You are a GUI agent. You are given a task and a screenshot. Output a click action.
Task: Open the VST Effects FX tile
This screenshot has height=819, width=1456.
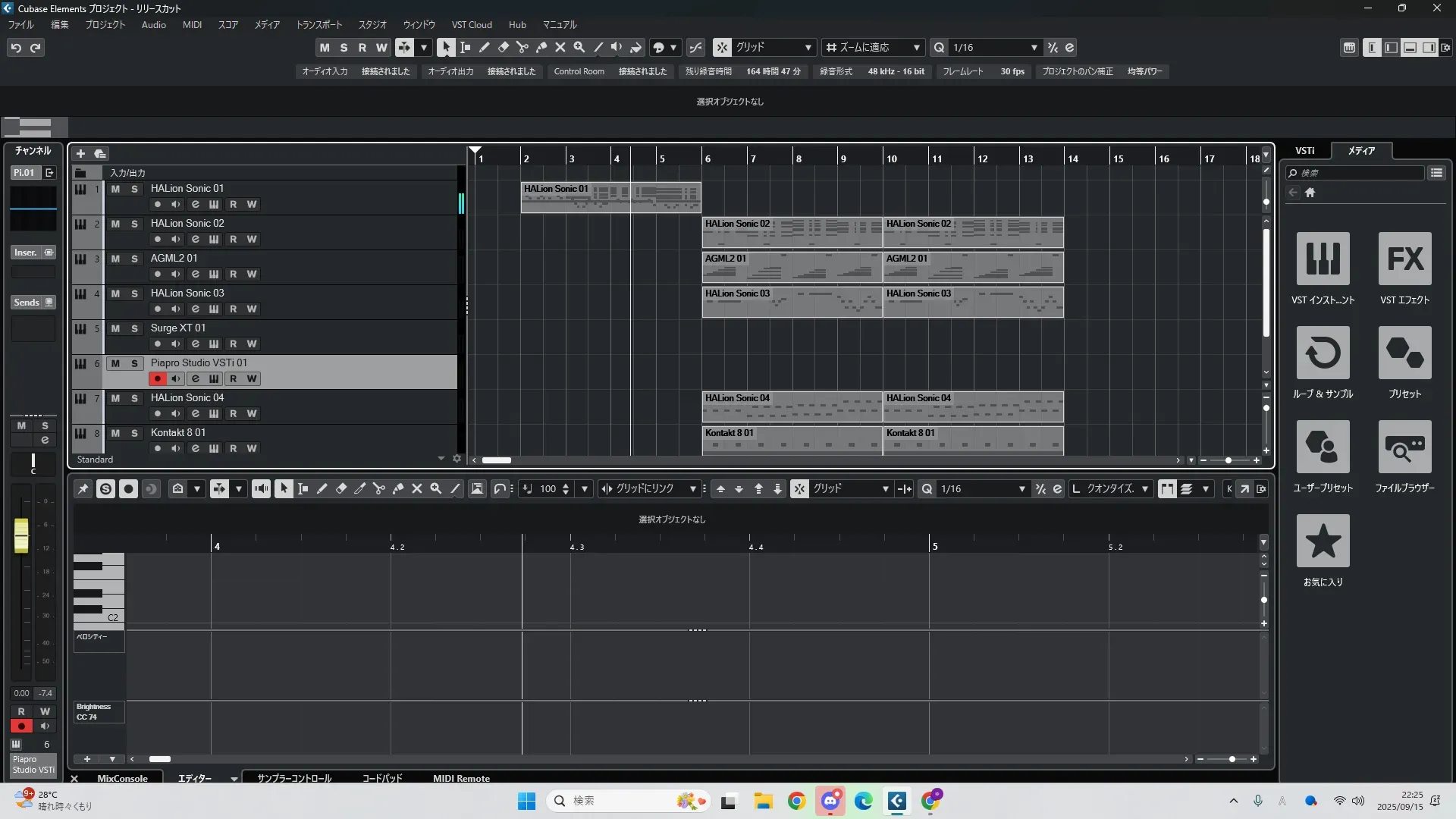tap(1404, 259)
